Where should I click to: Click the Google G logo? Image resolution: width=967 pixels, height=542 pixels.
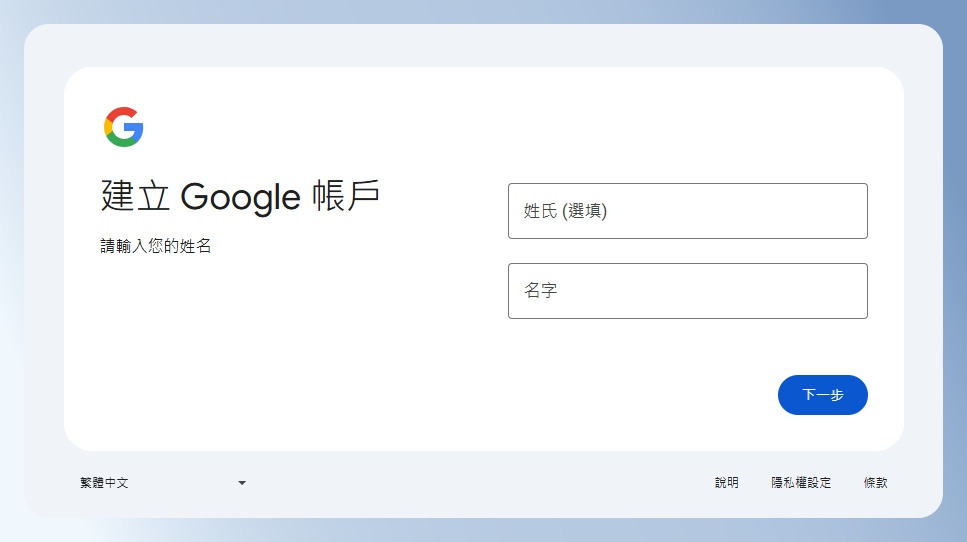click(x=123, y=127)
